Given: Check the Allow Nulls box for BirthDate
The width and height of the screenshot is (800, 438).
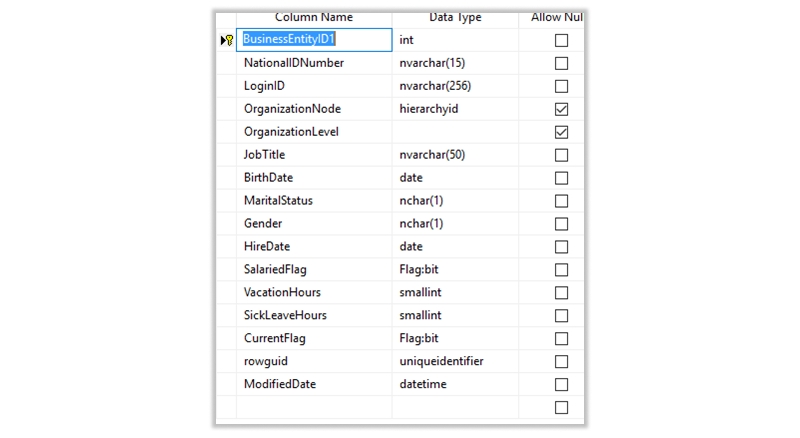Looking at the screenshot, I should pyautogui.click(x=561, y=178).
